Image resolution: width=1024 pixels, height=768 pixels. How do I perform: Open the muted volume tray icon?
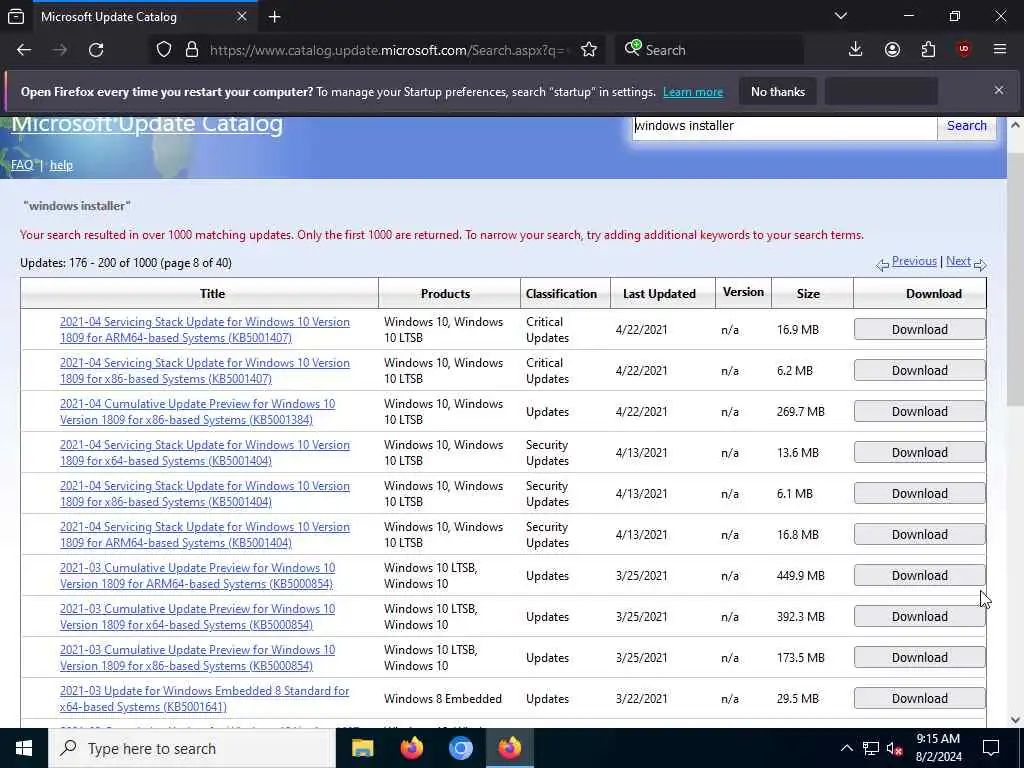pos(894,748)
